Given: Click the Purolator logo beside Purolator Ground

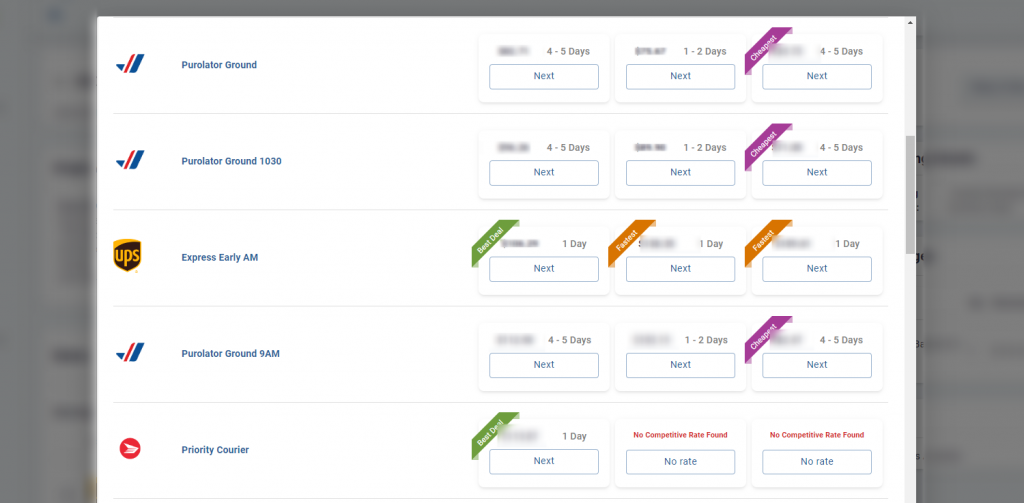Looking at the screenshot, I should 130,65.
